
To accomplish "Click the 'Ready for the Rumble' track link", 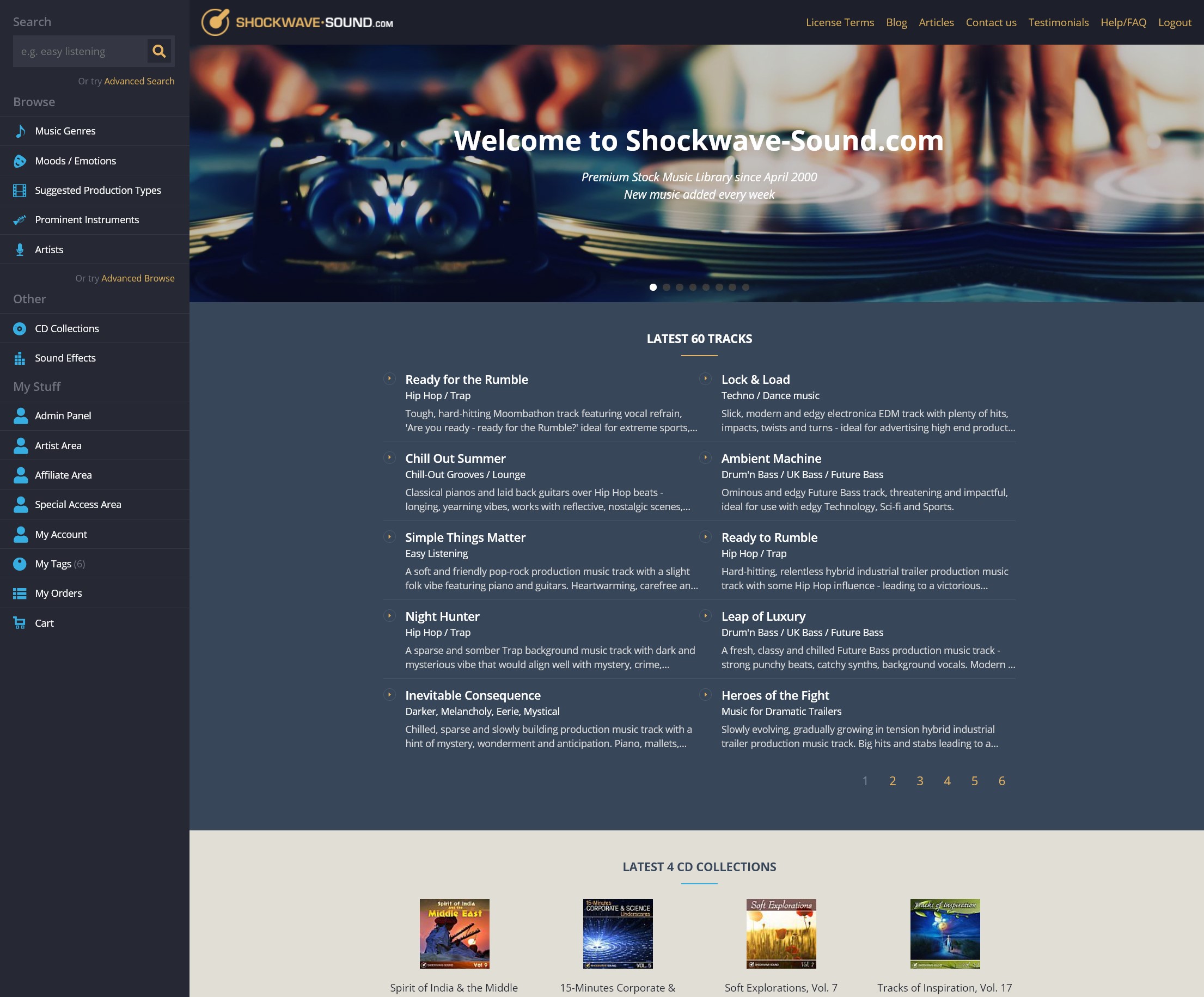I will [x=467, y=379].
